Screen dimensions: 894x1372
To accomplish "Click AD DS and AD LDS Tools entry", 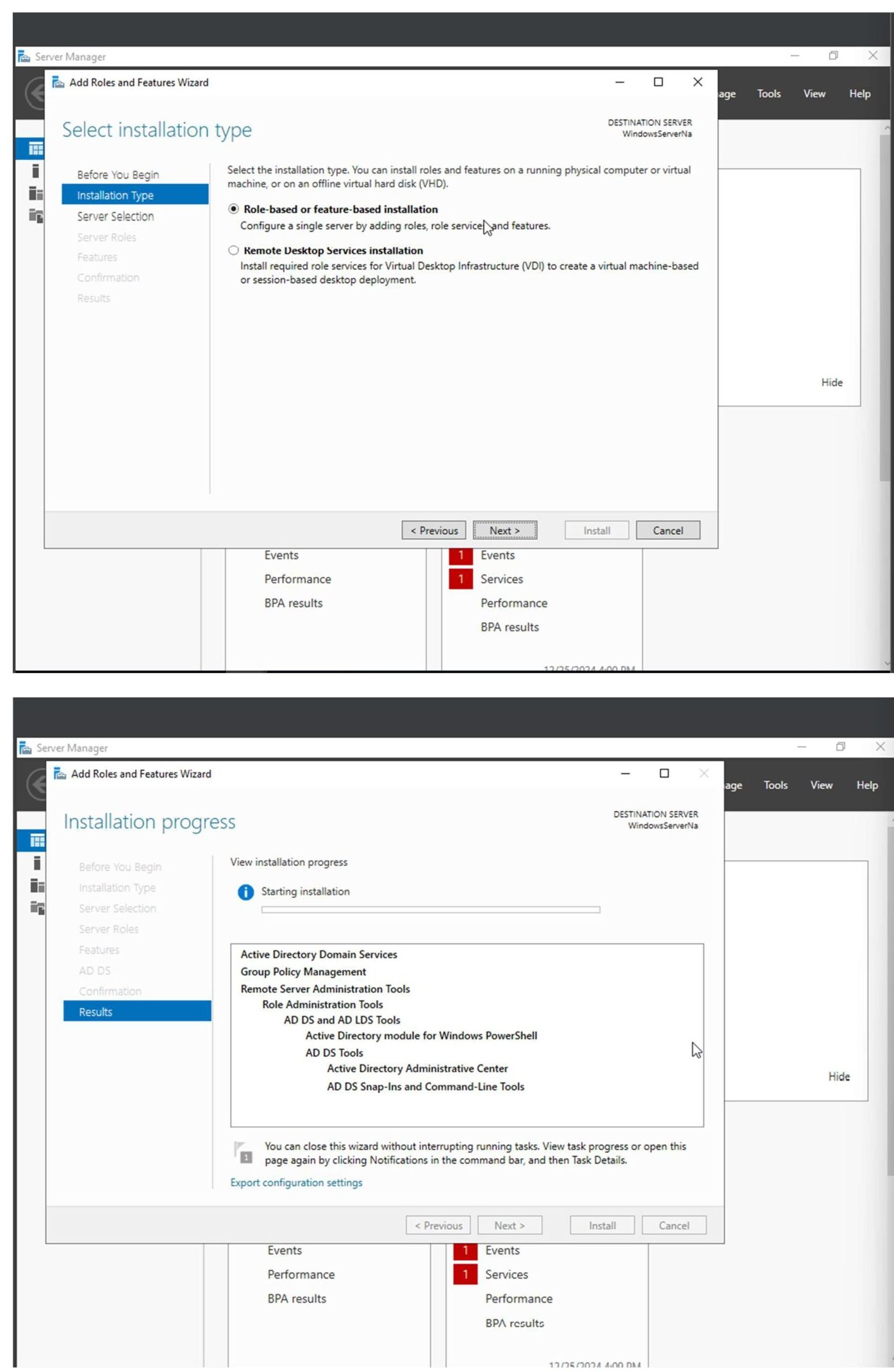I will pos(342,1020).
